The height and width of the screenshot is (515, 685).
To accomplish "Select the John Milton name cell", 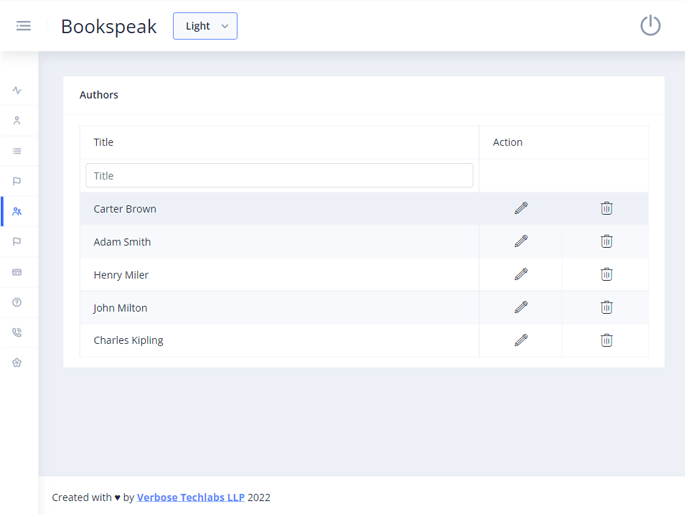I will coord(280,308).
